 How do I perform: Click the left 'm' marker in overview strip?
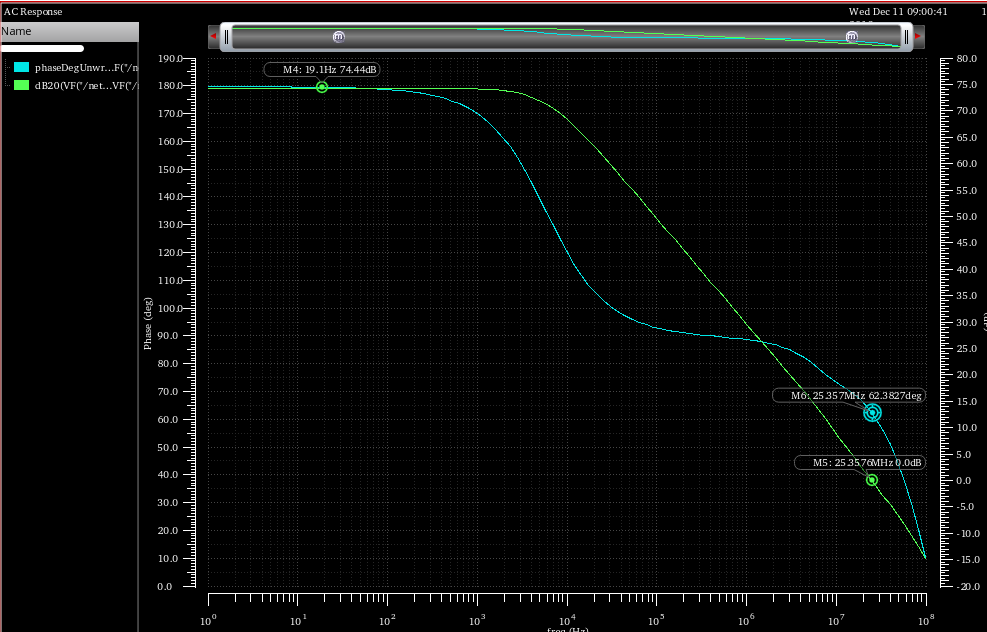(339, 37)
